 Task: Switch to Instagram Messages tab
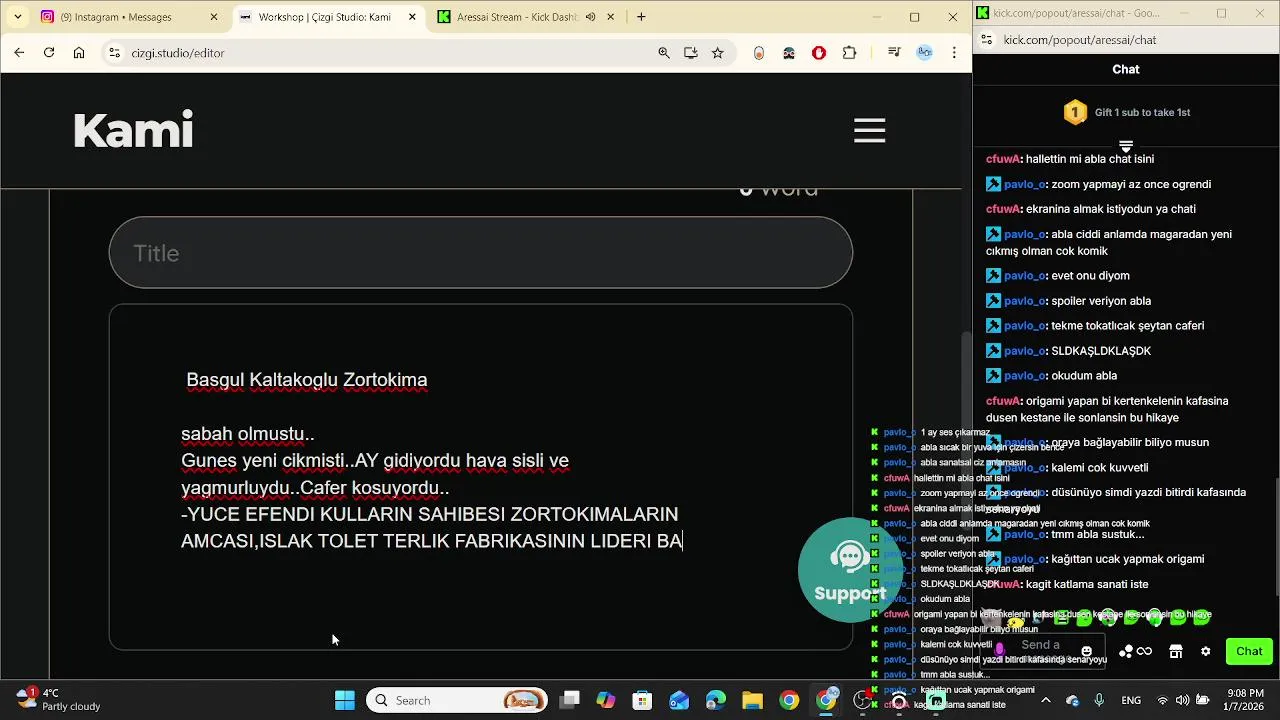click(128, 17)
